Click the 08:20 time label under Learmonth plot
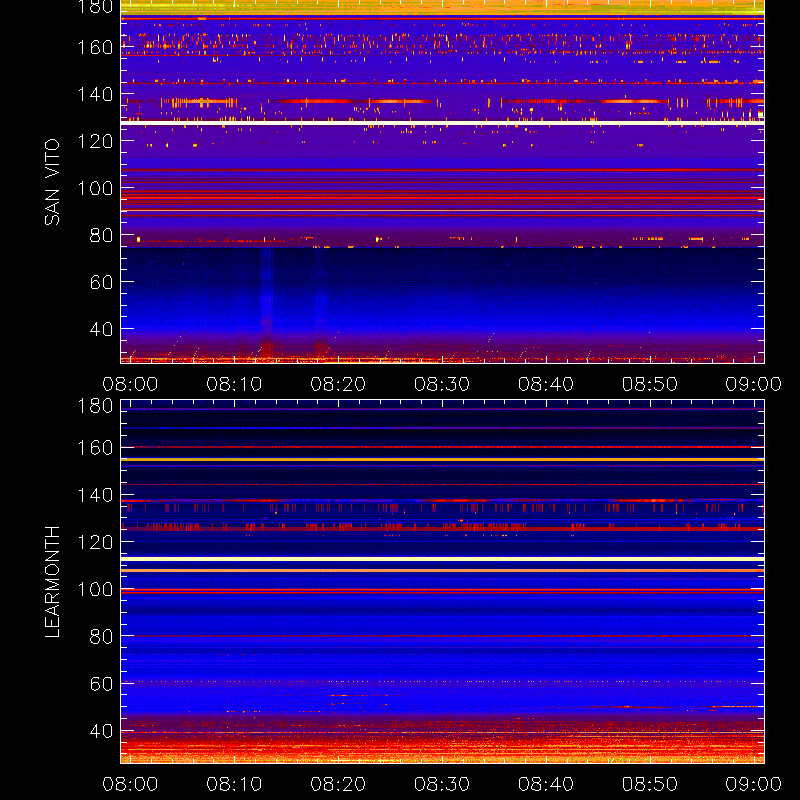The height and width of the screenshot is (800, 800). point(338,784)
